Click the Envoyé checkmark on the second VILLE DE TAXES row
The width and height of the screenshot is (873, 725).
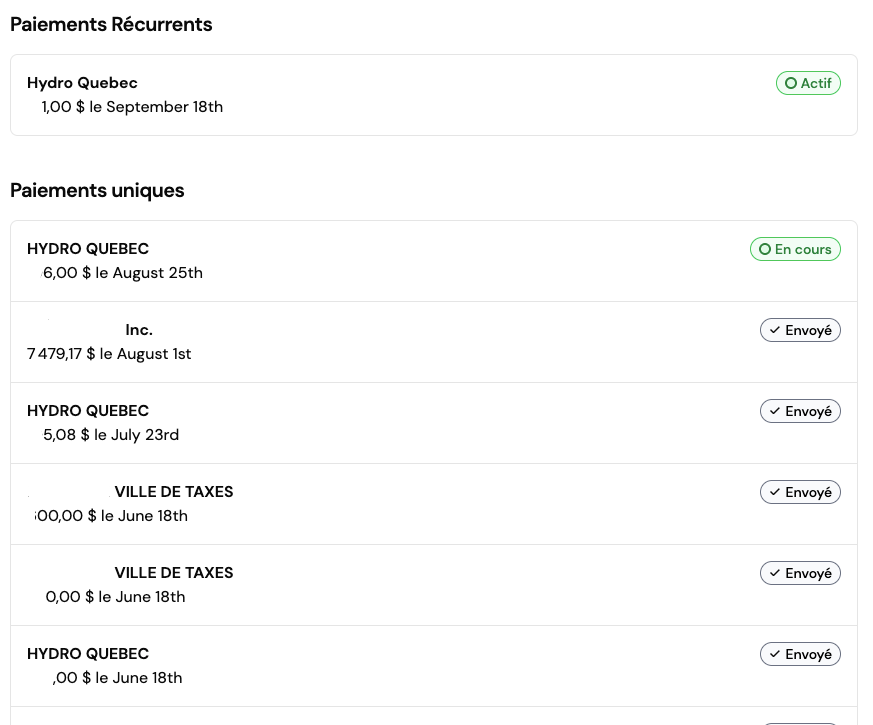(775, 573)
